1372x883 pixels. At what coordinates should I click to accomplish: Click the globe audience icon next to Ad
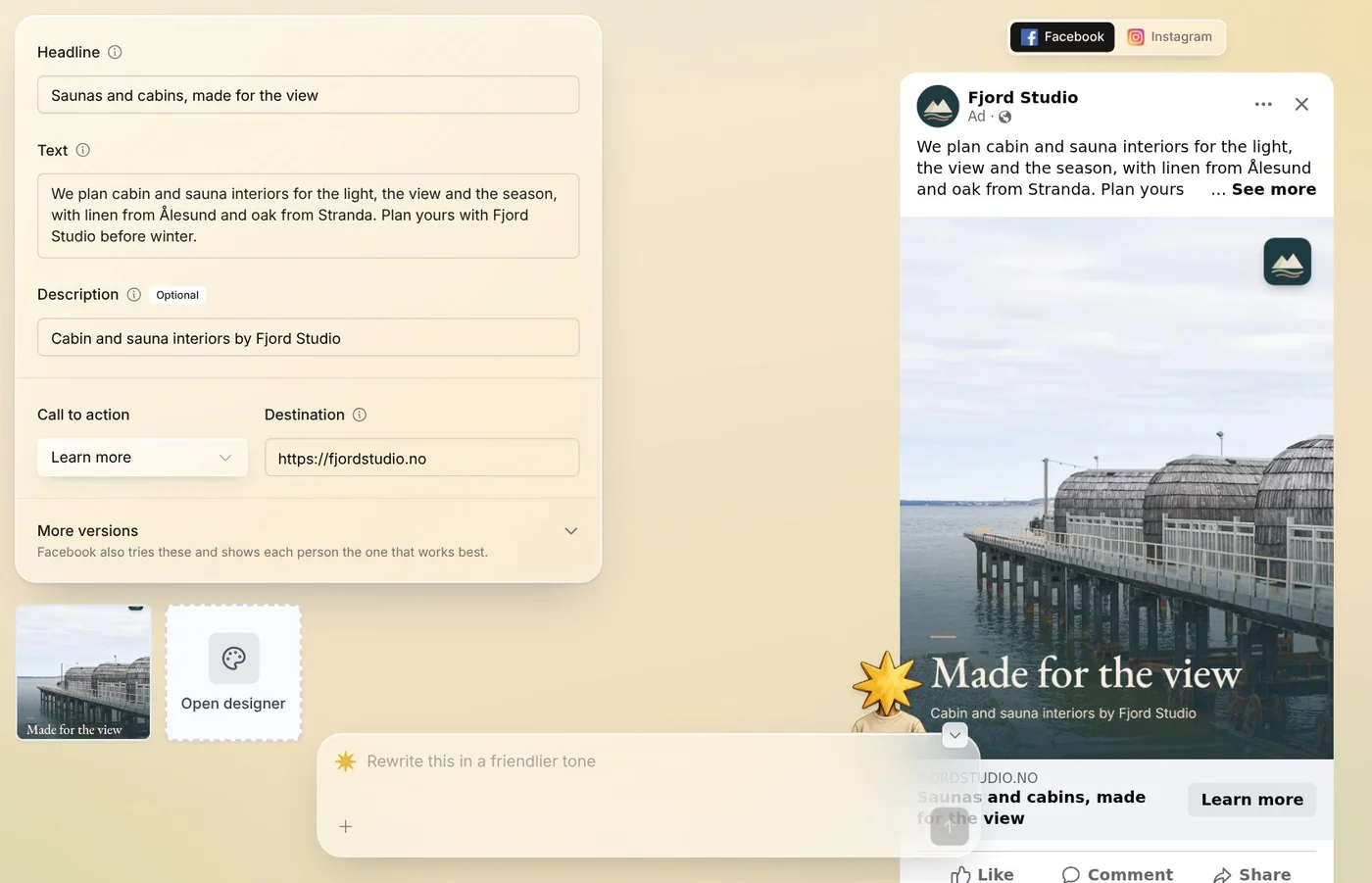(x=1004, y=117)
